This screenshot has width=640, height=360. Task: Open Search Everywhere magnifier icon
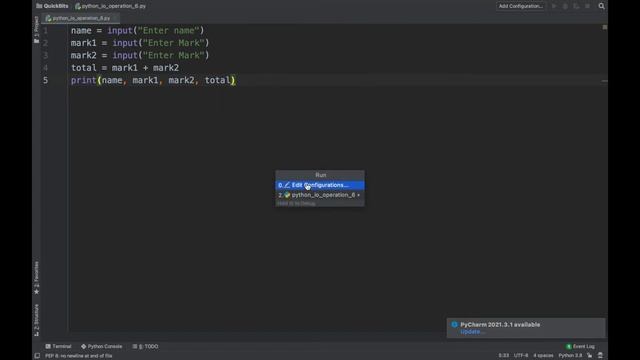pos(602,6)
